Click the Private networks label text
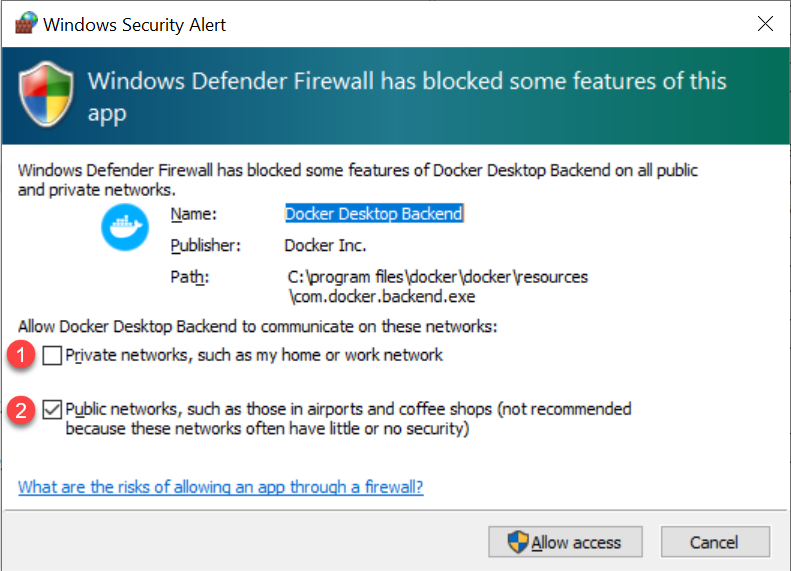This screenshot has width=791, height=571. pos(254,355)
